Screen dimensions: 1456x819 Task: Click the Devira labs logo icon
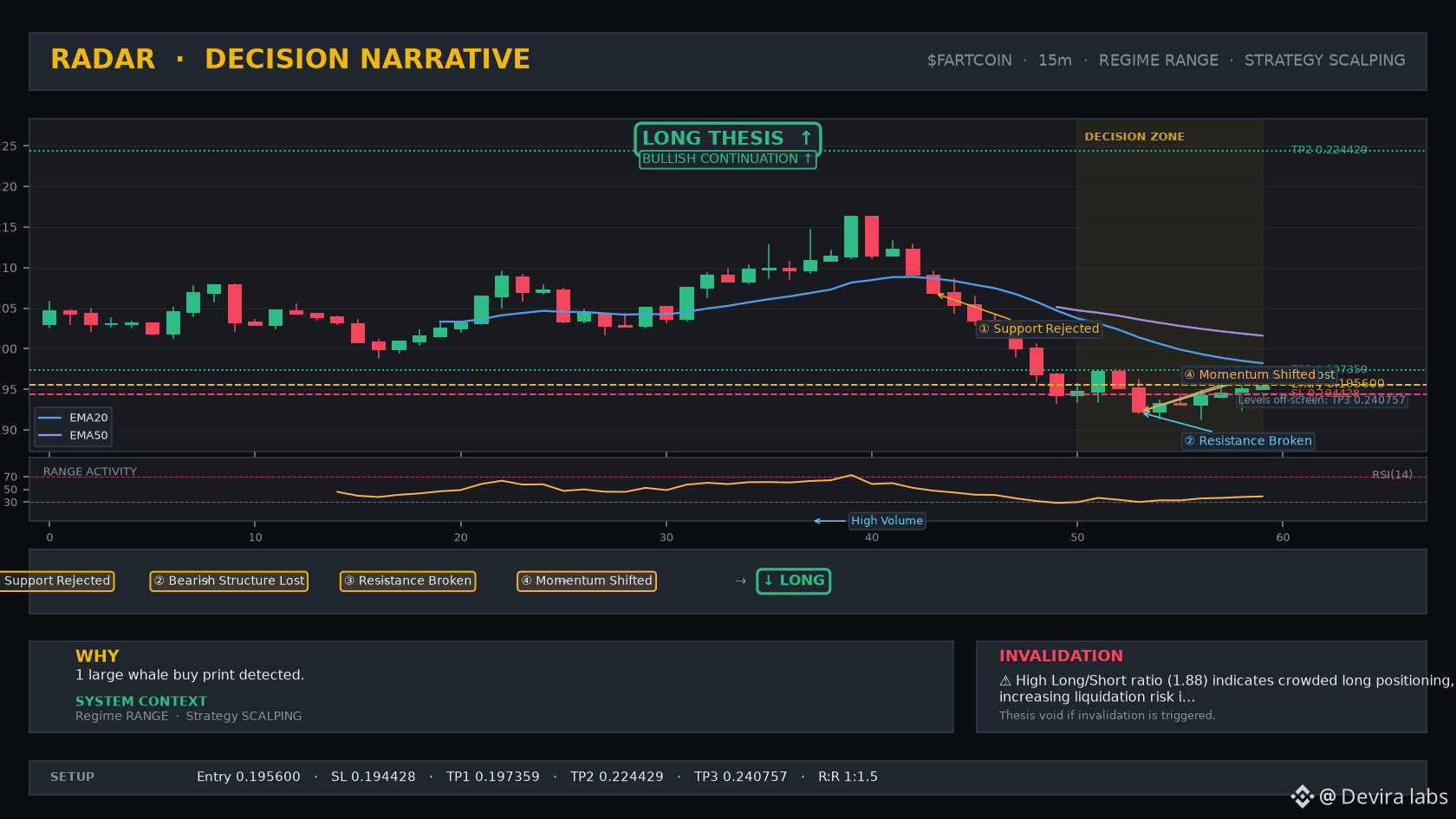click(x=1302, y=796)
